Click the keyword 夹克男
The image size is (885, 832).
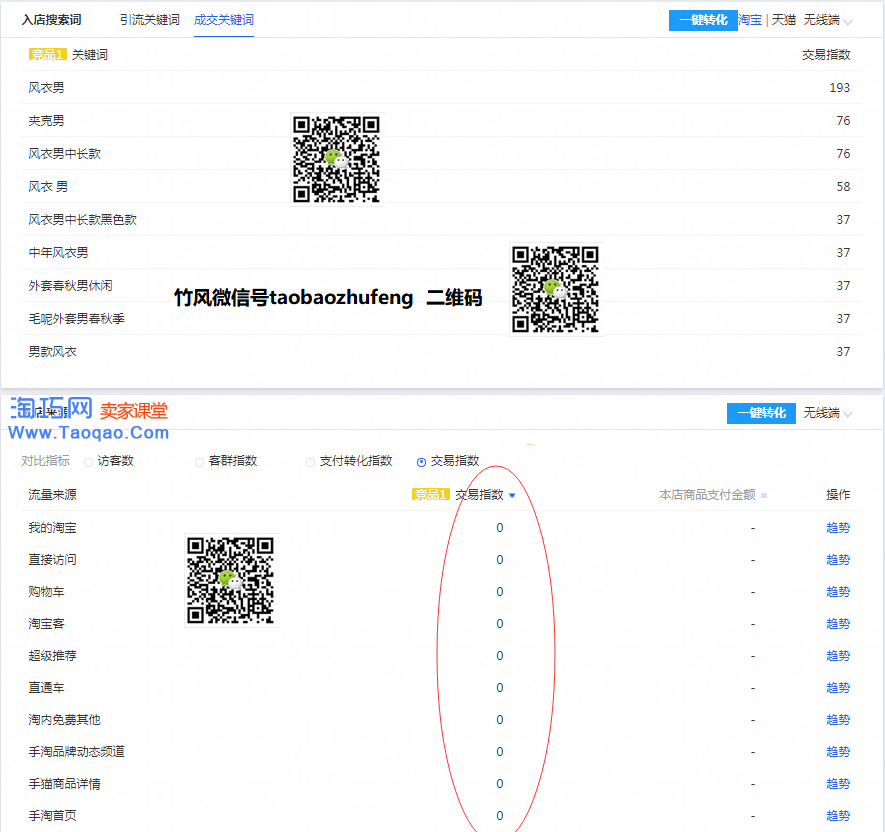click(x=46, y=121)
